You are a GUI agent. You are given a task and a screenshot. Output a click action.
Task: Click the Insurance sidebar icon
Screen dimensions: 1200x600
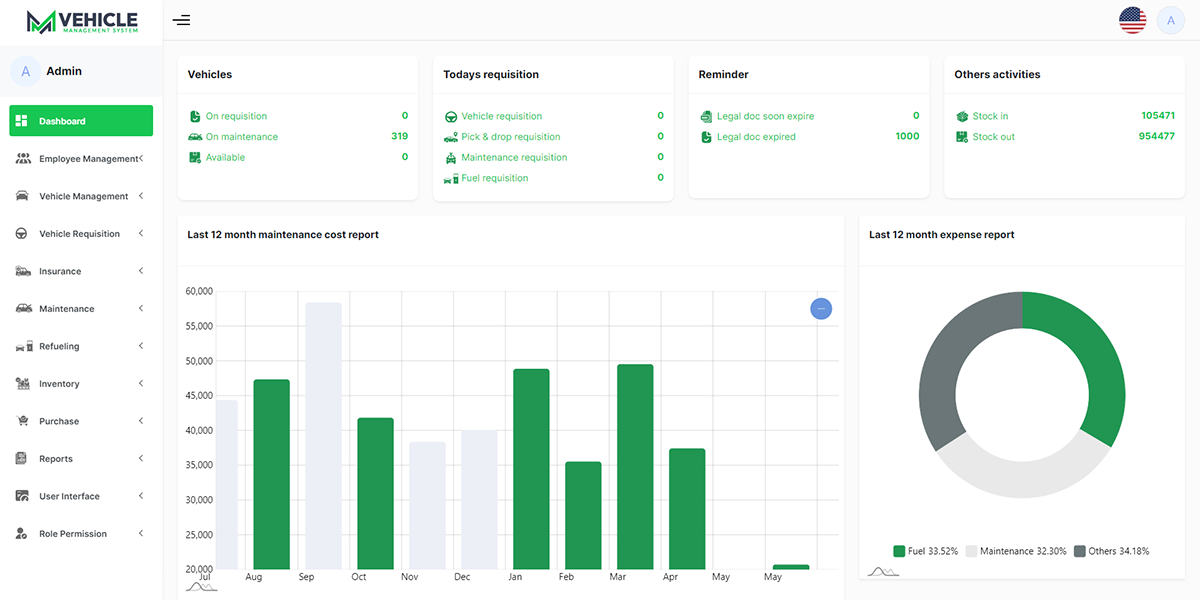[x=22, y=272]
